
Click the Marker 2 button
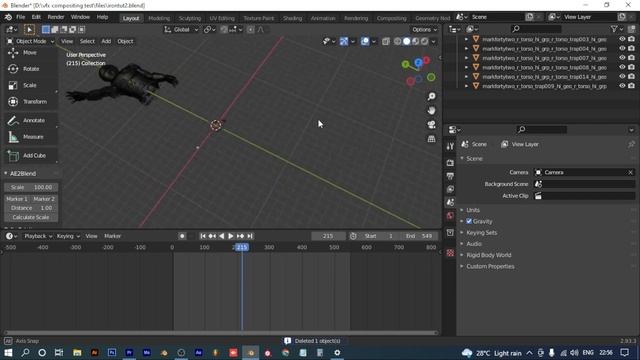44,199
